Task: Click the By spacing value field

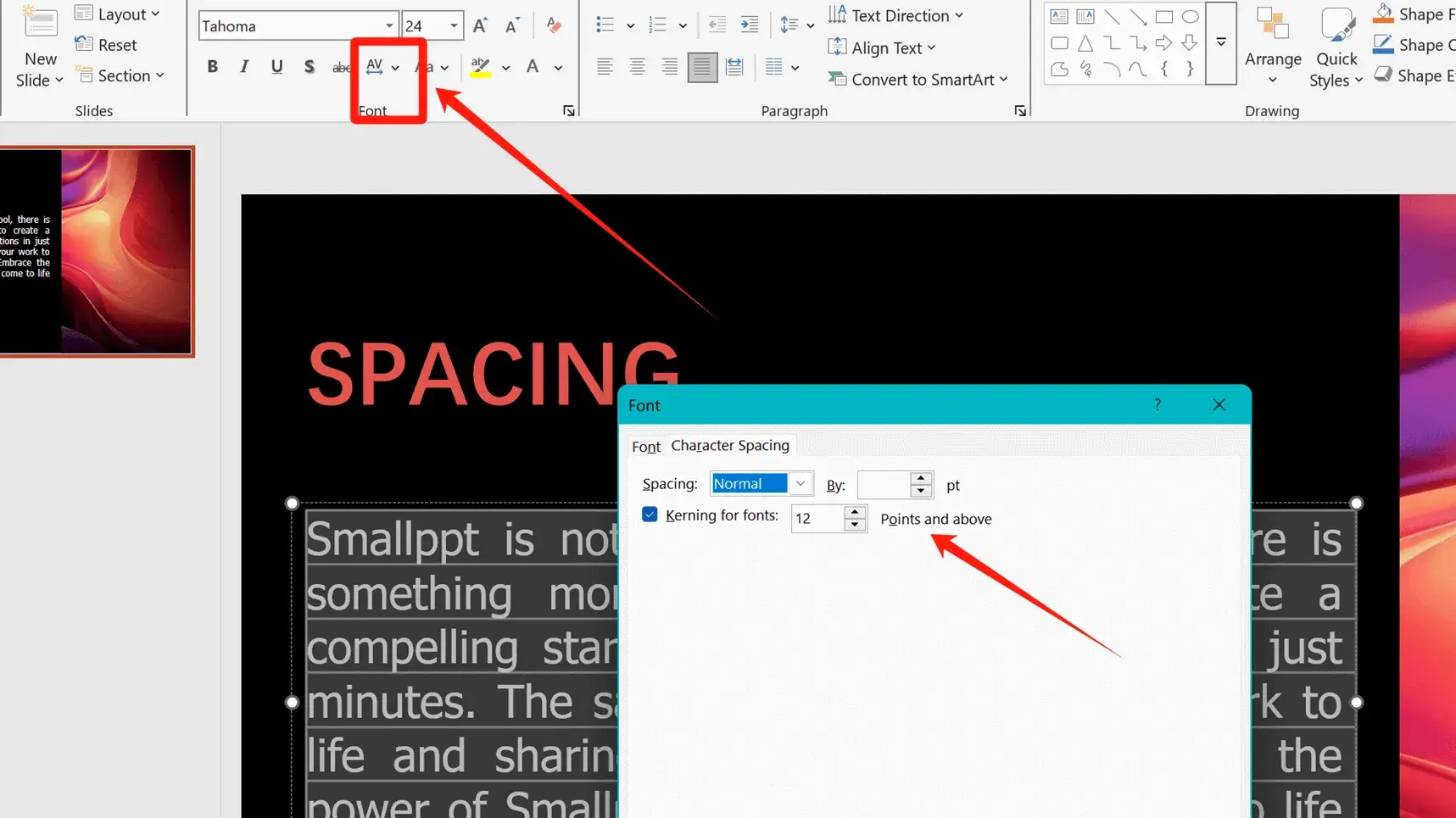Action: (x=883, y=485)
